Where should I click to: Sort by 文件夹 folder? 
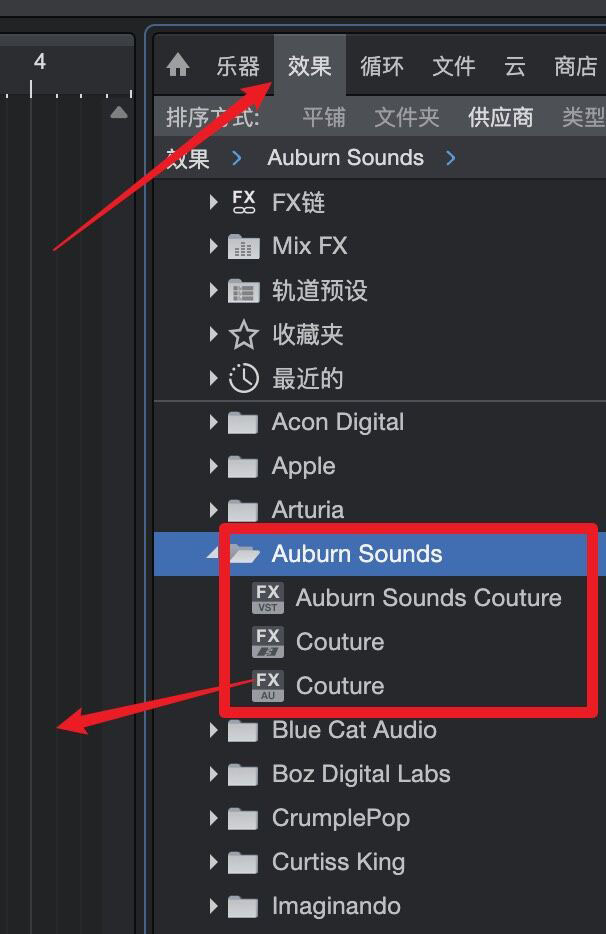click(x=407, y=117)
